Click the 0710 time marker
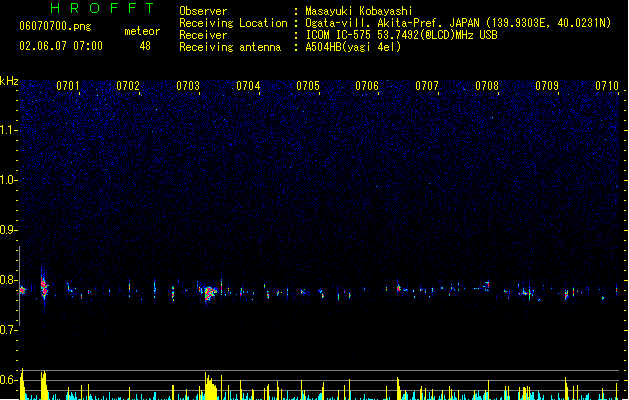 (x=607, y=86)
